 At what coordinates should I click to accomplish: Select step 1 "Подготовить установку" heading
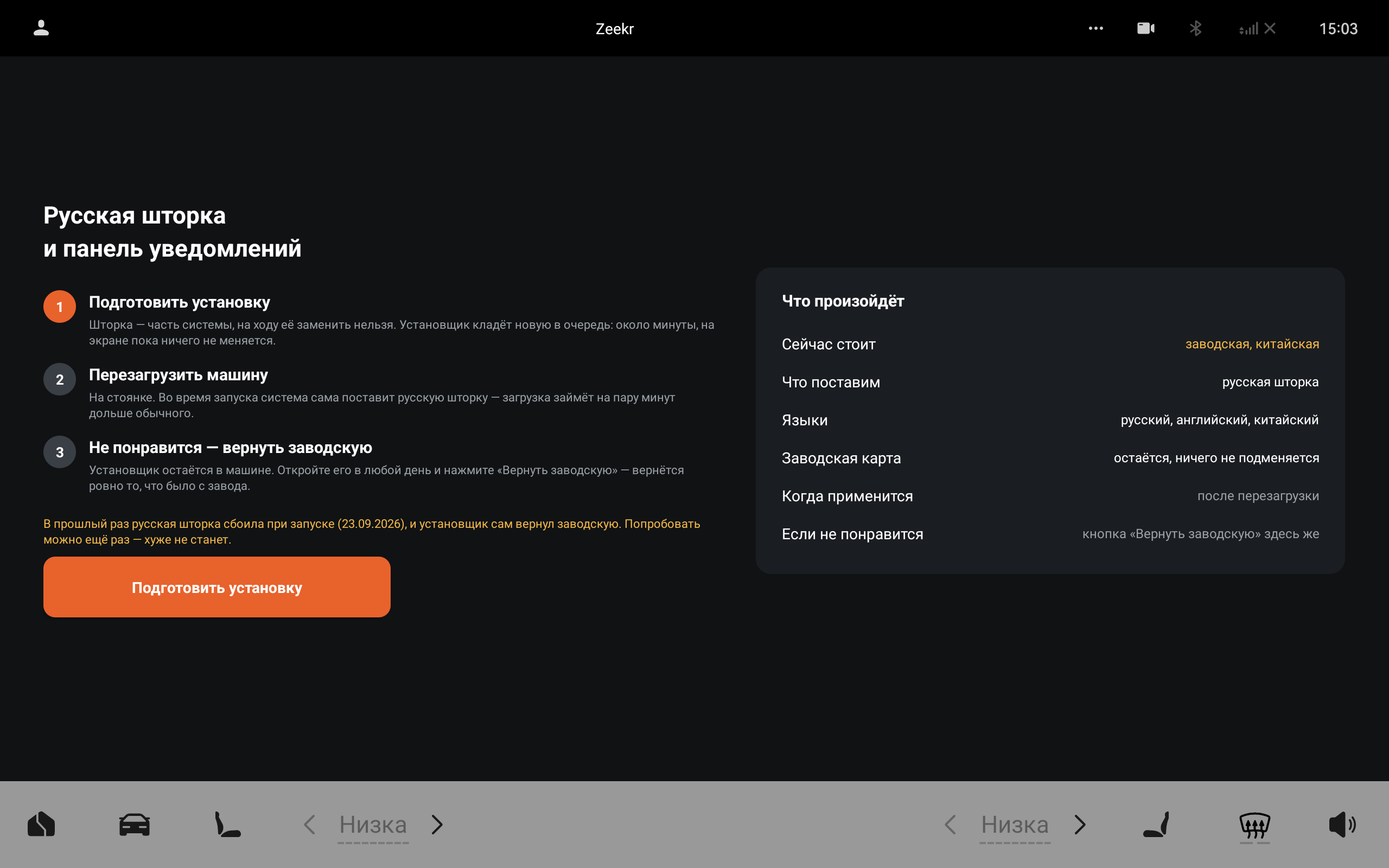(180, 302)
